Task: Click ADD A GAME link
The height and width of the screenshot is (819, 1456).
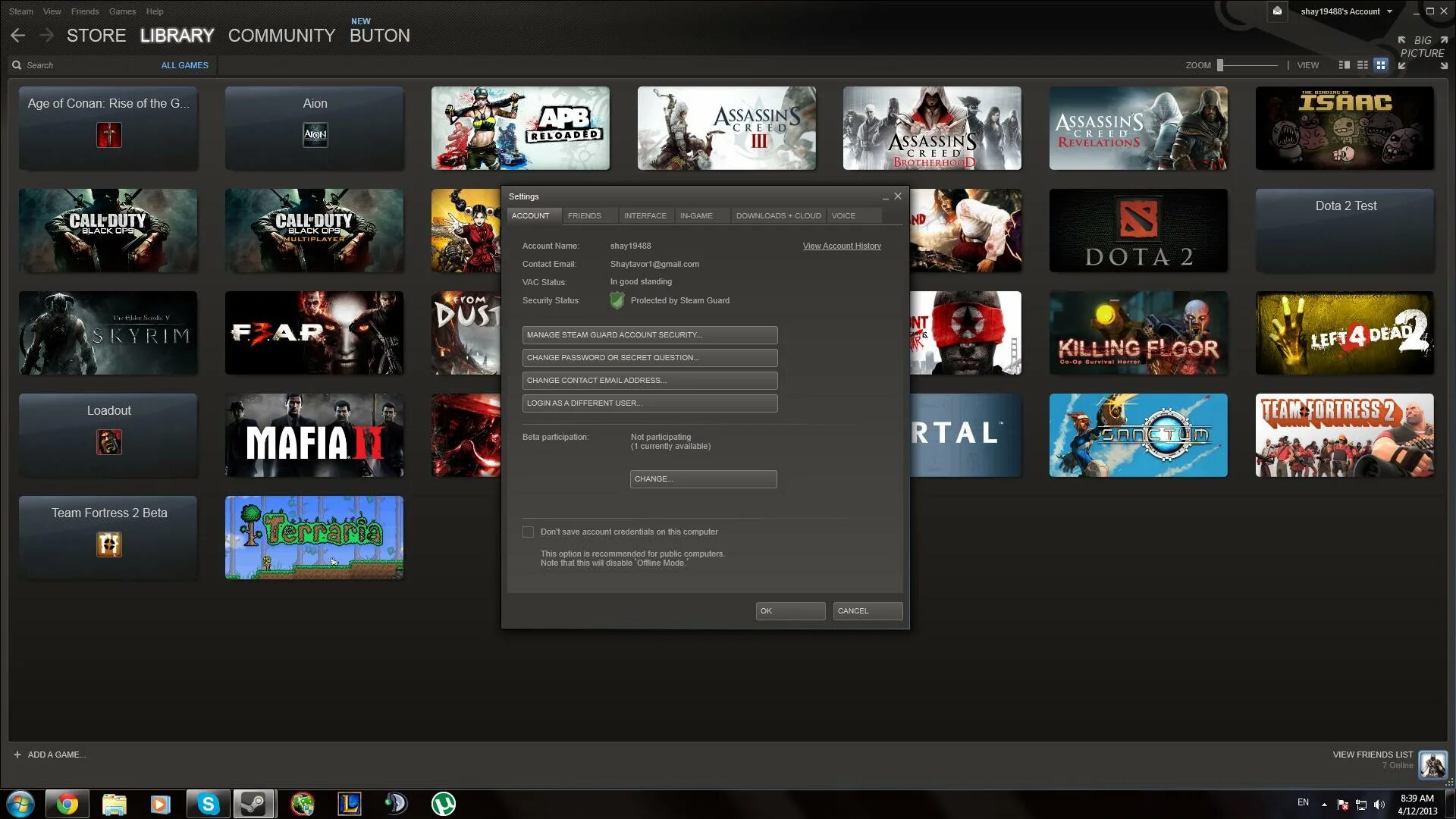Action: point(57,755)
